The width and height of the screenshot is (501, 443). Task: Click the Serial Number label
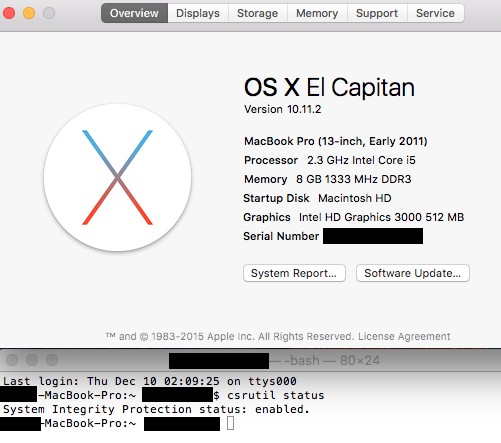coord(281,236)
